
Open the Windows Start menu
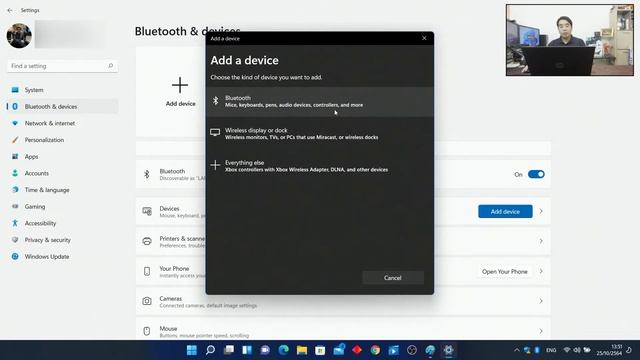pyautogui.click(x=191, y=350)
